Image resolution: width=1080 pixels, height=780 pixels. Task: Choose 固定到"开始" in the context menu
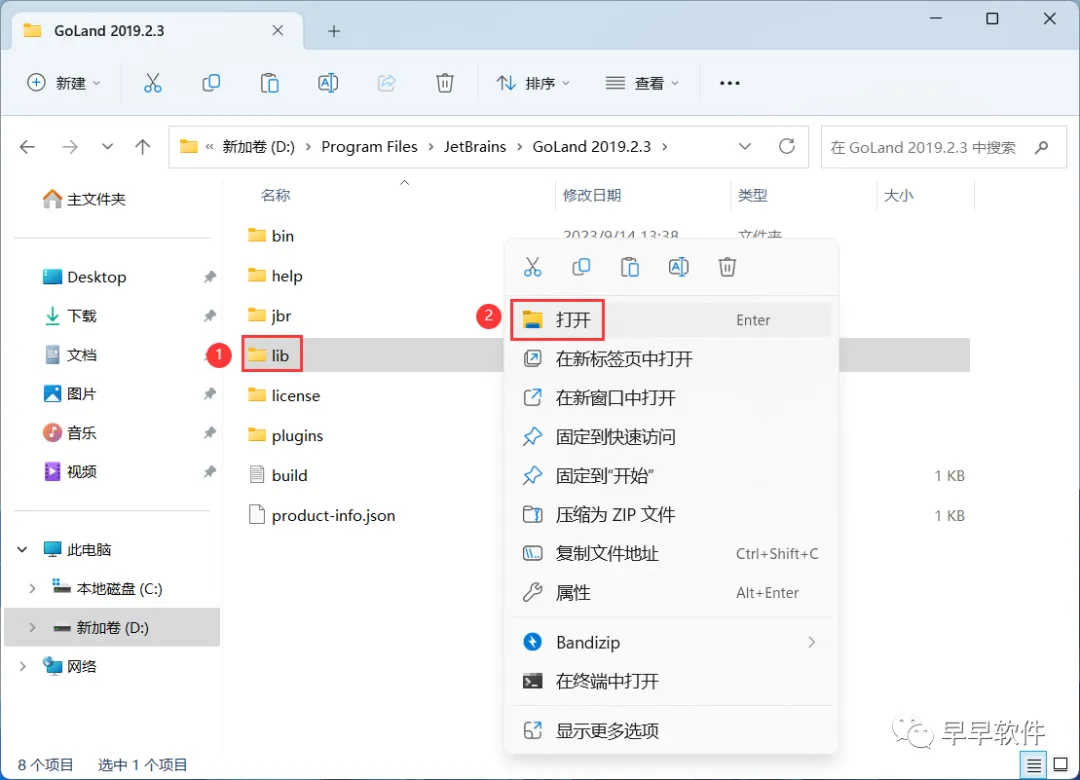pos(671,475)
